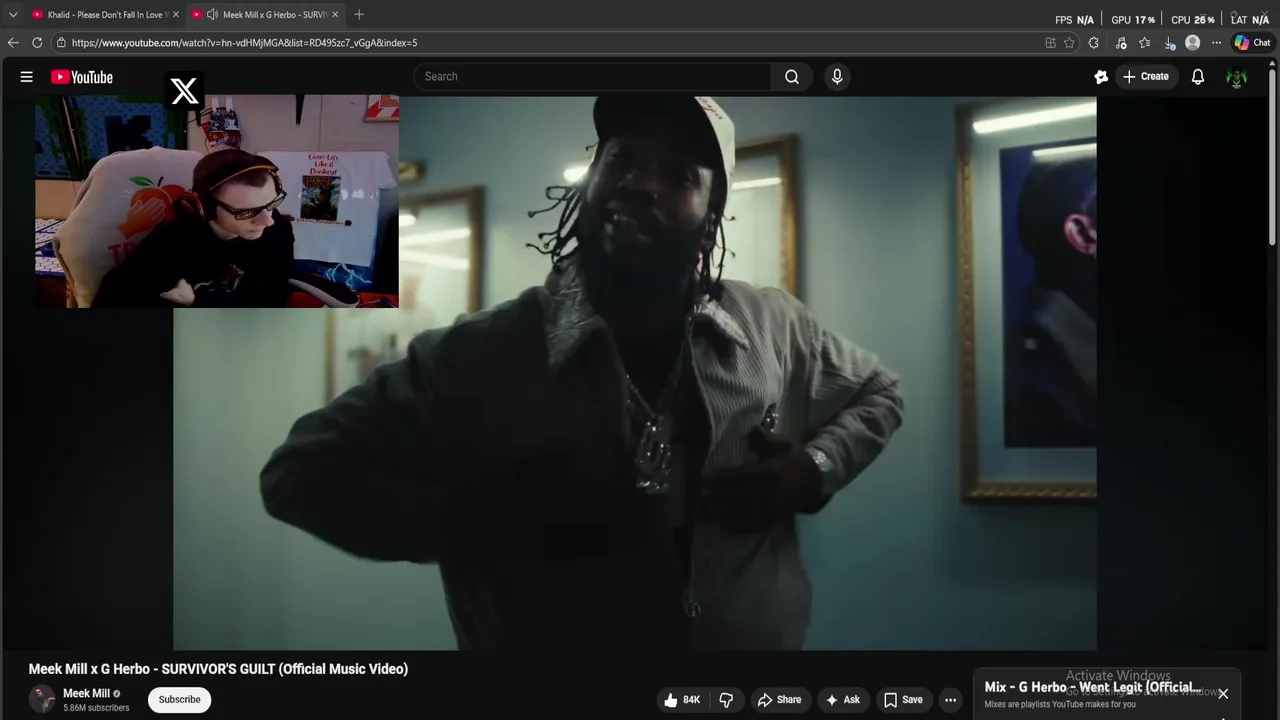
Task: Open the more actions three-dot menu below video
Action: click(951, 700)
